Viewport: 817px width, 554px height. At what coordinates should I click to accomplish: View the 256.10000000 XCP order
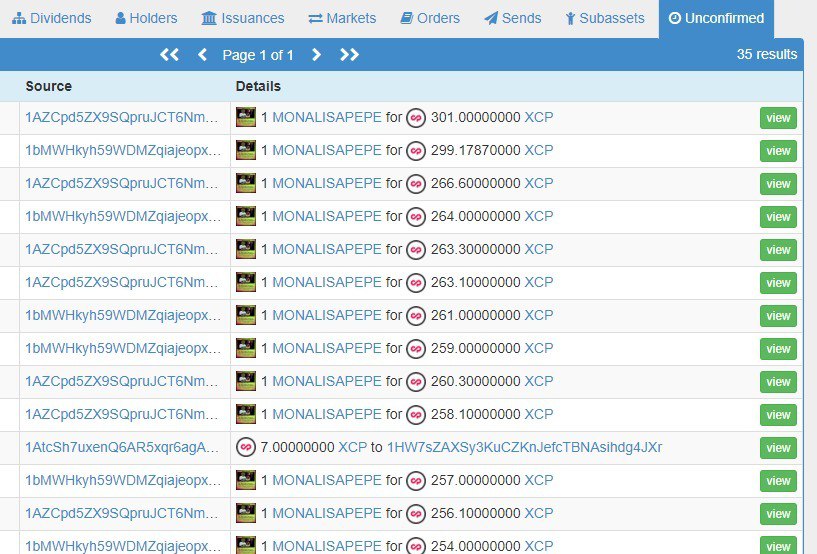(x=778, y=514)
